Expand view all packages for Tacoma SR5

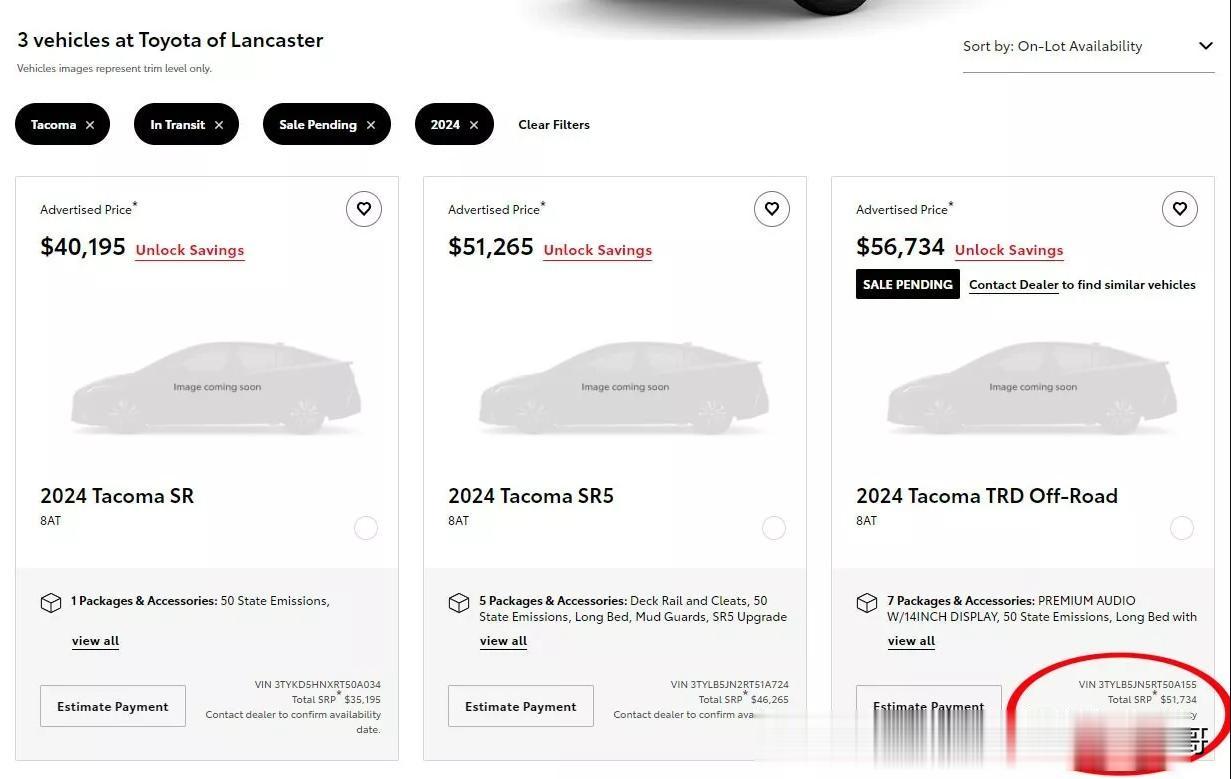point(503,641)
